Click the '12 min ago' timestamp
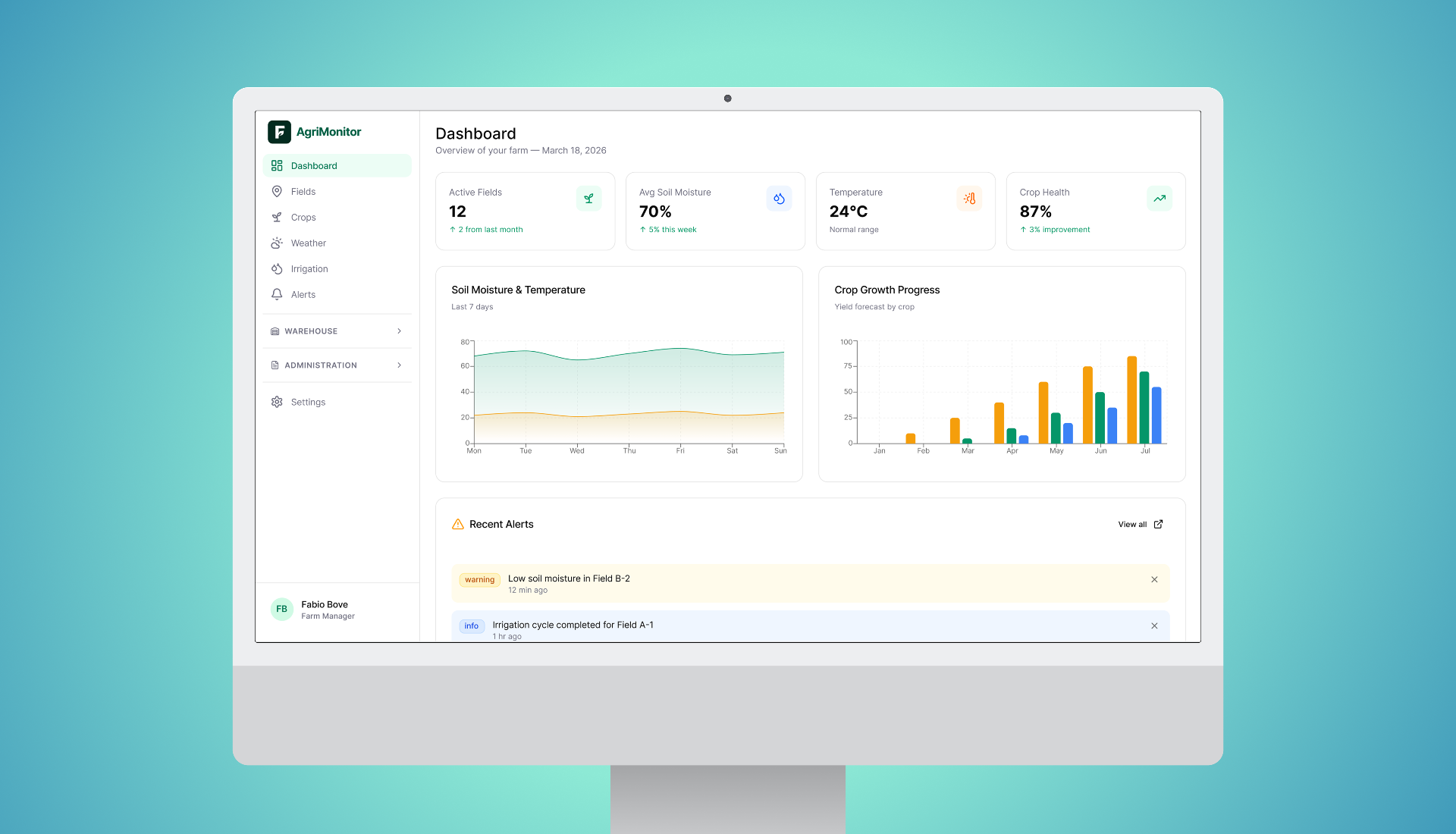This screenshot has width=1456, height=834. [528, 591]
